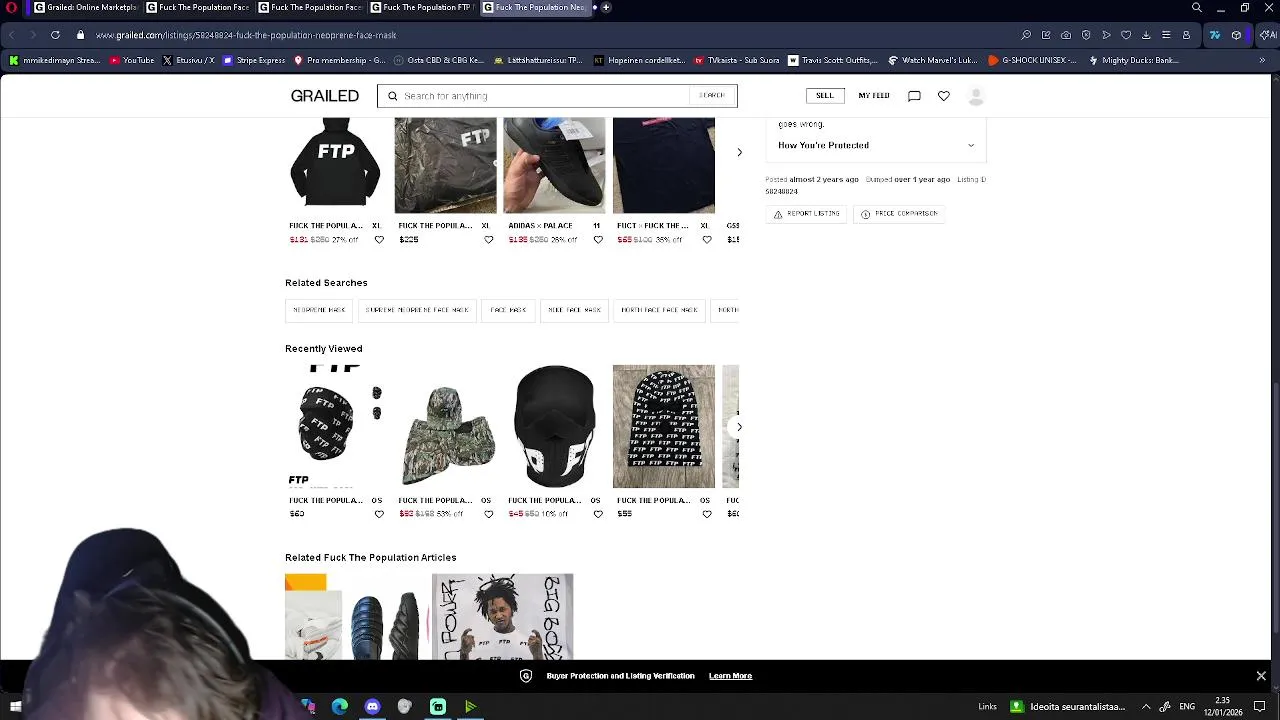Go to MY FEED
The width and height of the screenshot is (1280, 720).
874,96
